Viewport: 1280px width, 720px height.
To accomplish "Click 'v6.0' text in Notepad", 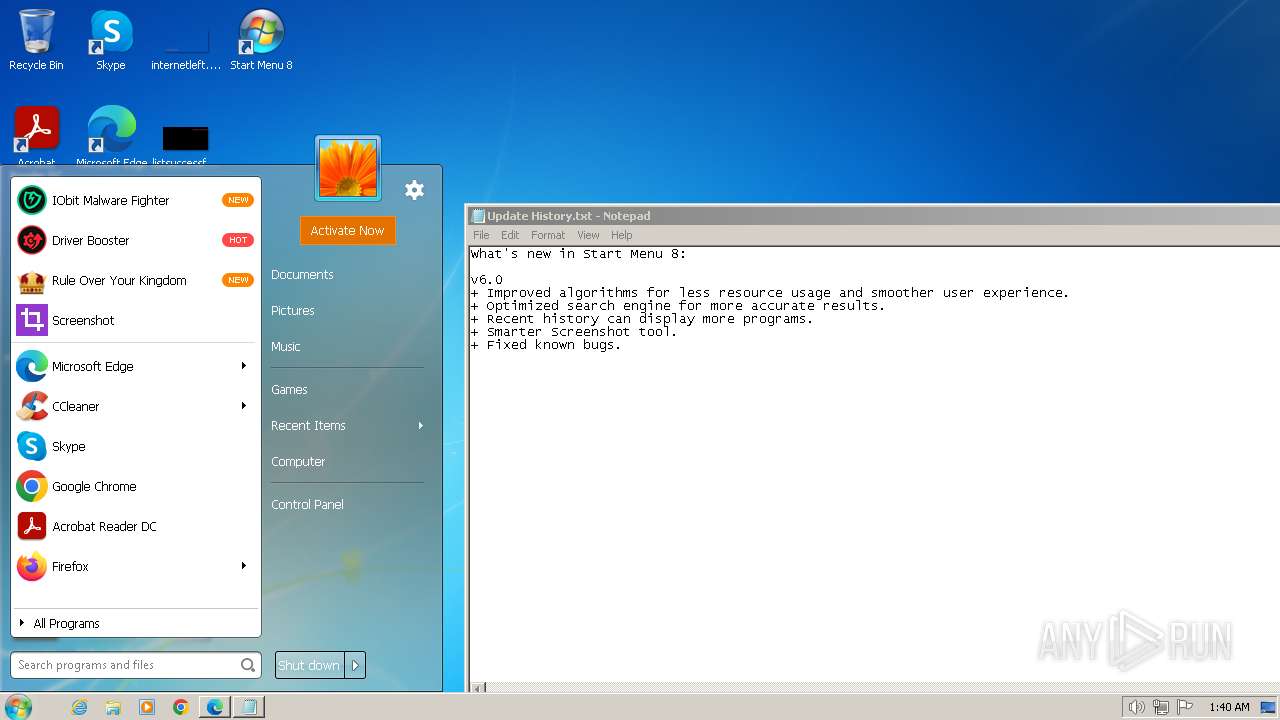I will pos(487,280).
